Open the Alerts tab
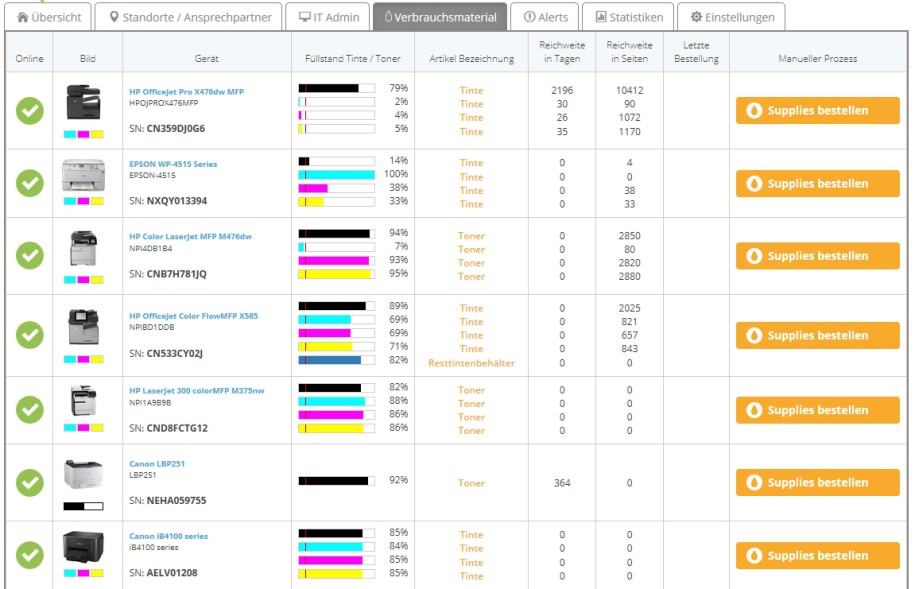The width and height of the screenshot is (915, 589). pos(545,17)
